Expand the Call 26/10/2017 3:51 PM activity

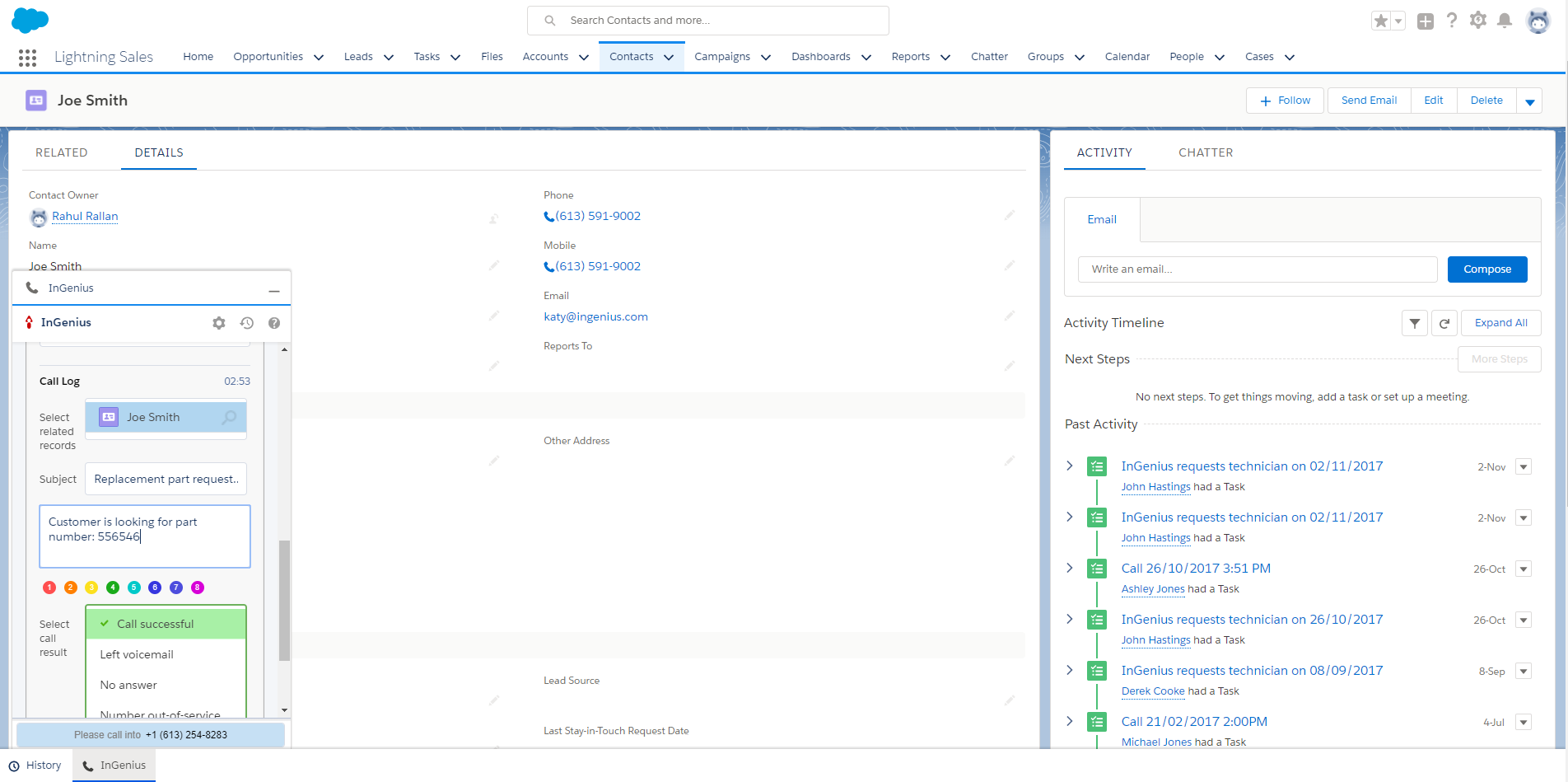tap(1070, 569)
